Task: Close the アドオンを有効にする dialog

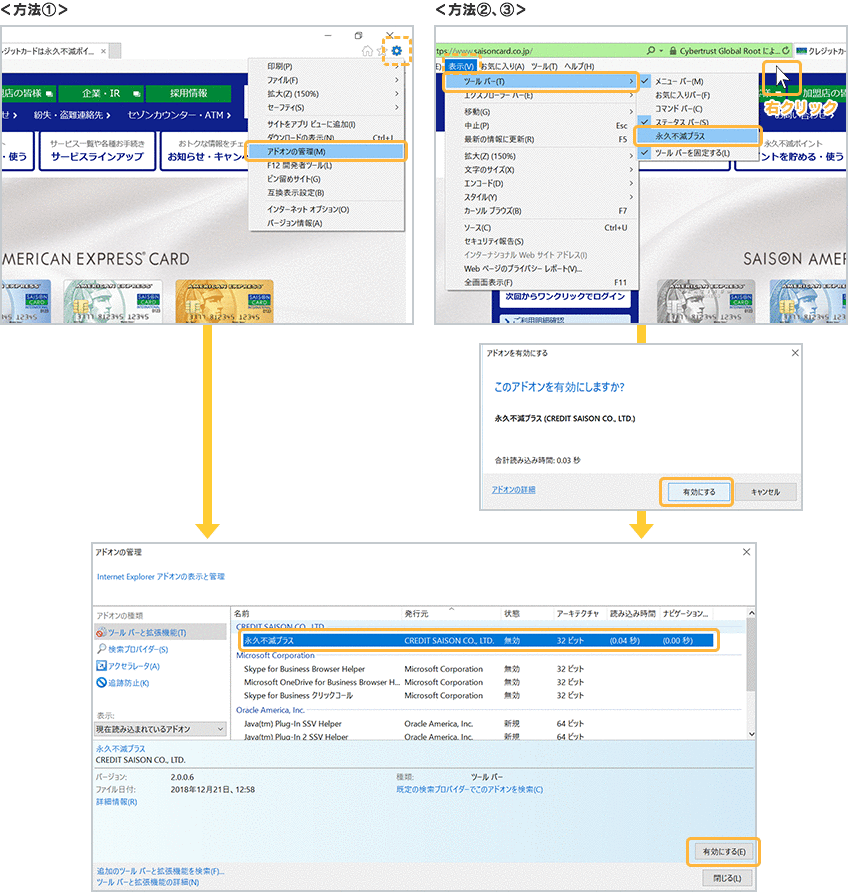Action: pyautogui.click(x=795, y=353)
